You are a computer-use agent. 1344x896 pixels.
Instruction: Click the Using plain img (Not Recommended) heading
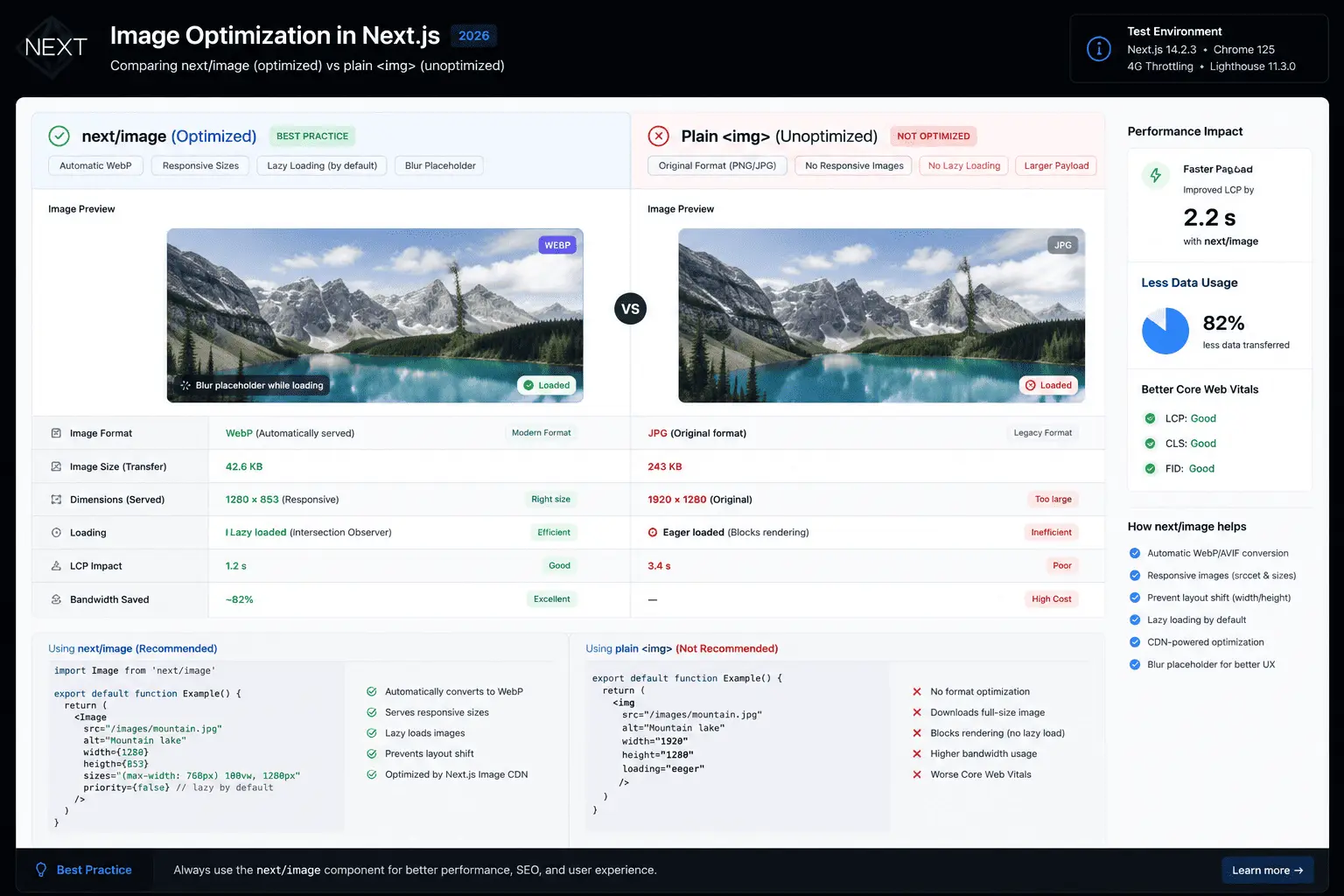pos(682,648)
